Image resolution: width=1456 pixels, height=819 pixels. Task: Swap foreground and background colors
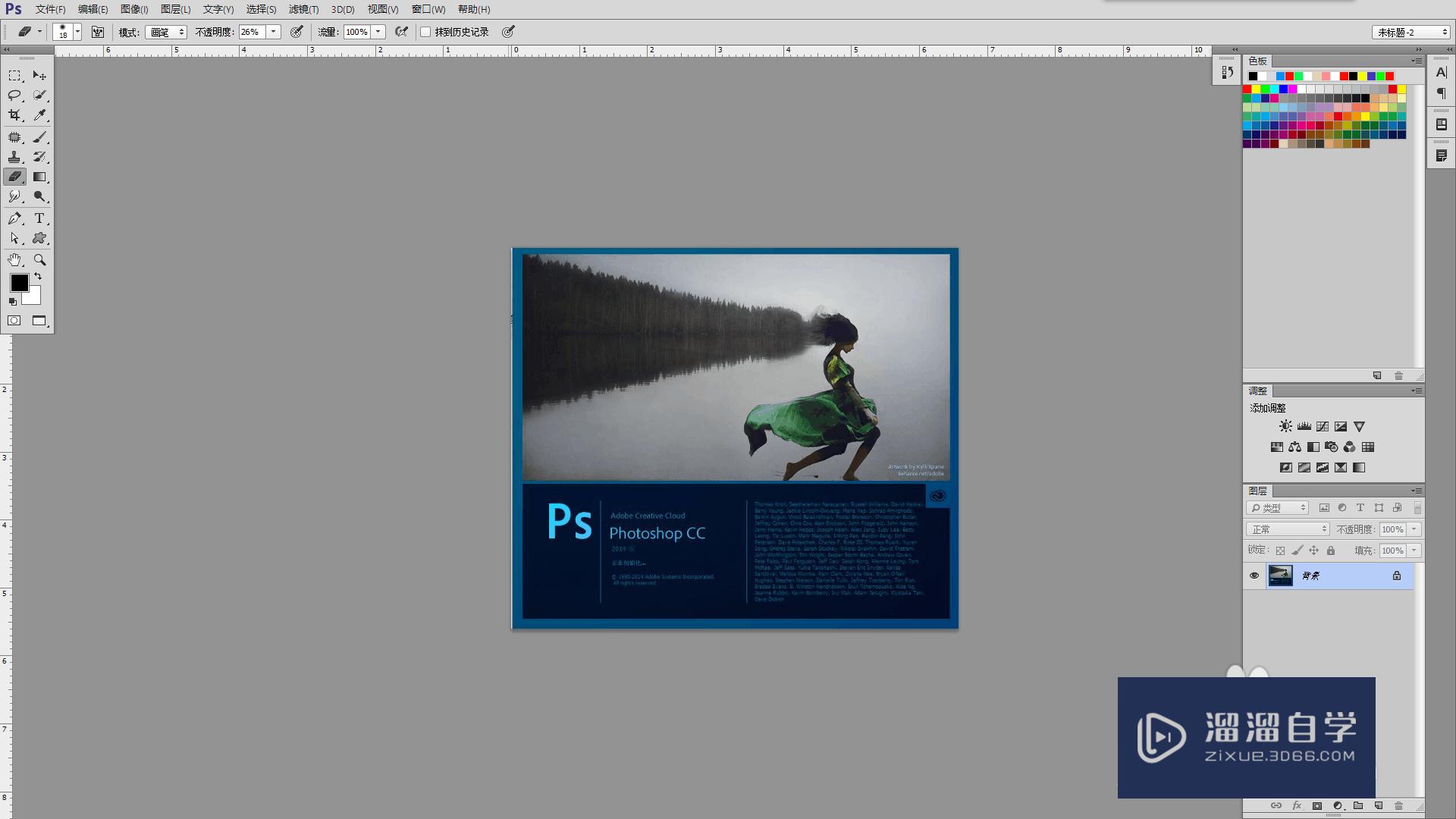click(x=38, y=277)
